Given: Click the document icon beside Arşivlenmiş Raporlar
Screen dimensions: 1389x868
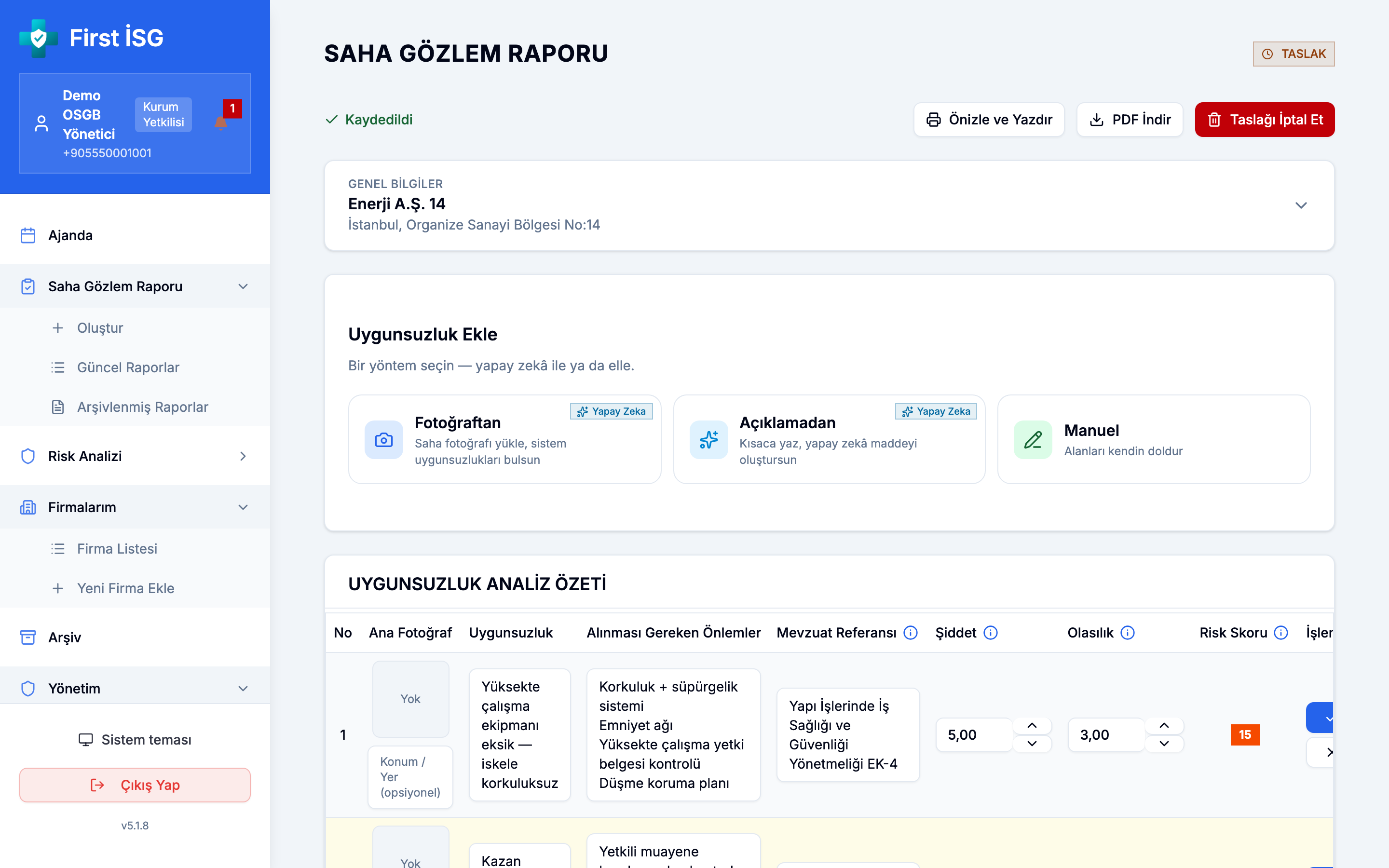Looking at the screenshot, I should tap(58, 407).
